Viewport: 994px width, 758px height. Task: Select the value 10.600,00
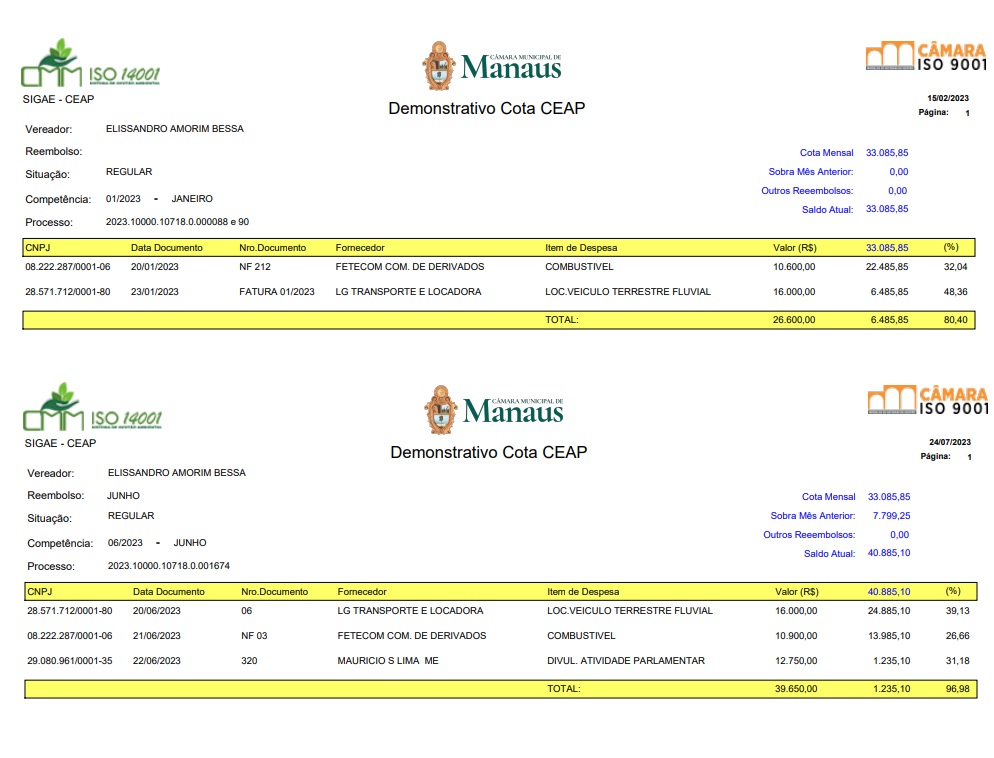[x=794, y=267]
